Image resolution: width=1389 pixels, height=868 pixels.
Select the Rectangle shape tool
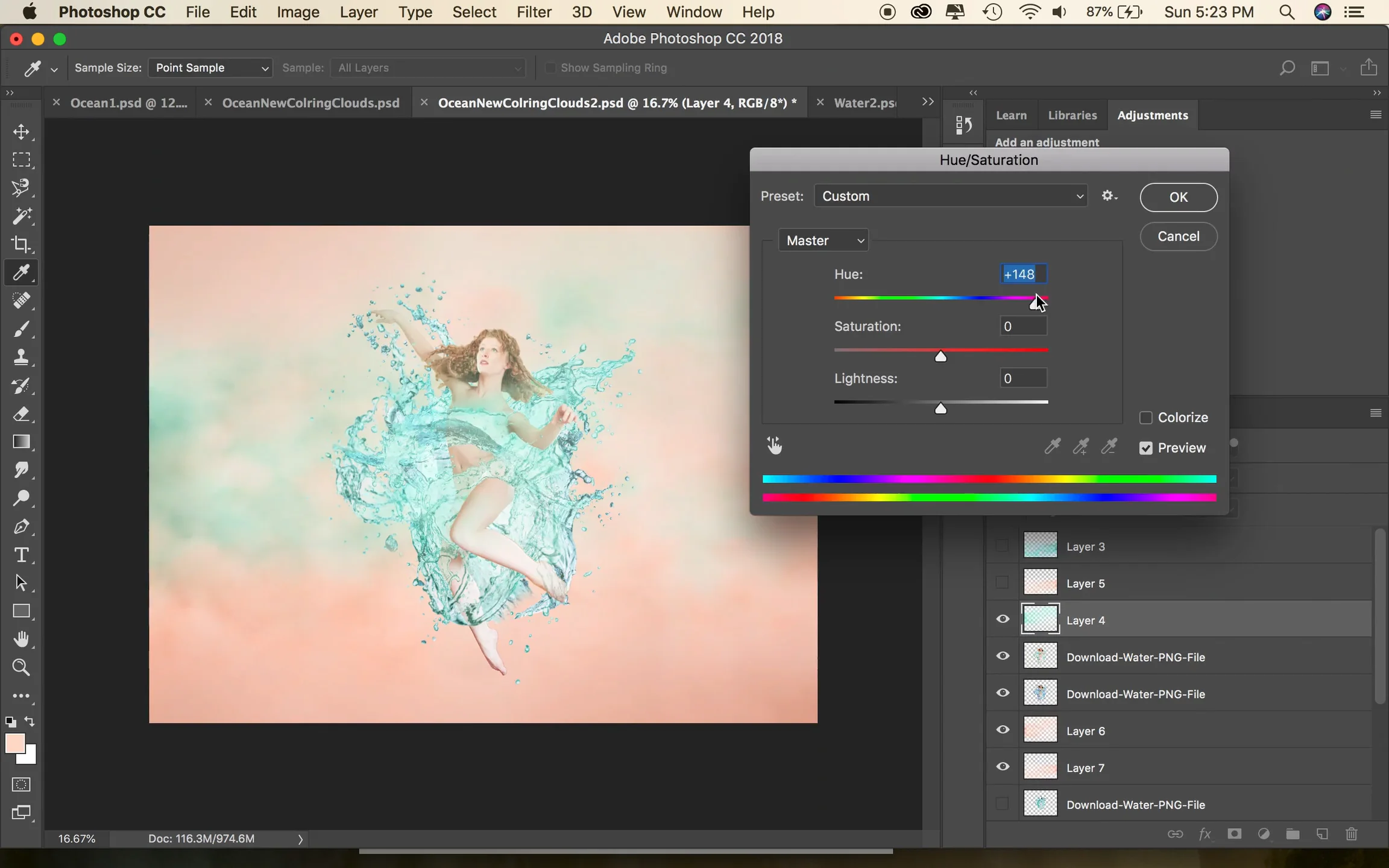tap(21, 611)
